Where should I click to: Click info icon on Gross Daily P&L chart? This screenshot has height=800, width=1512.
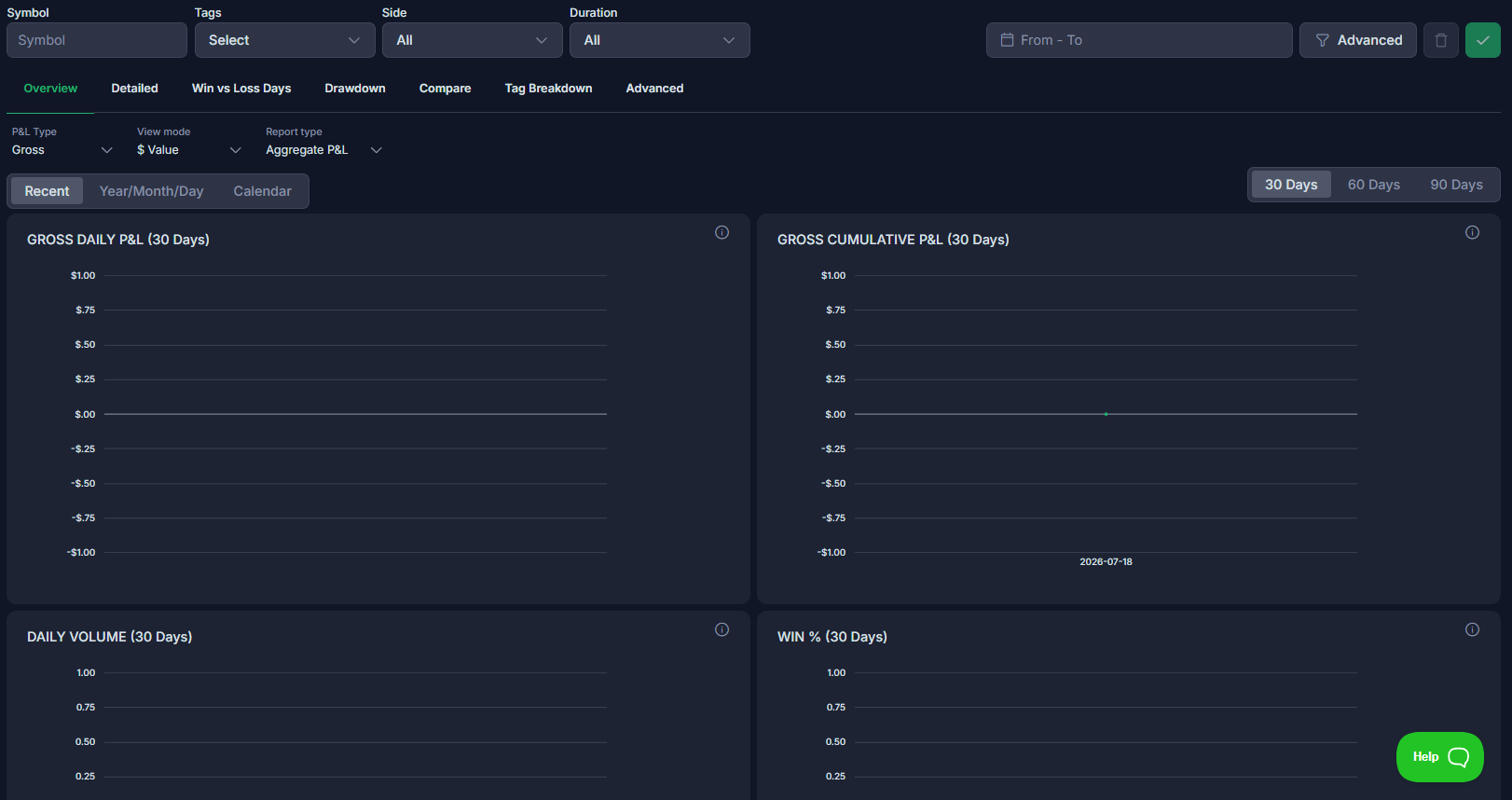tap(722, 232)
